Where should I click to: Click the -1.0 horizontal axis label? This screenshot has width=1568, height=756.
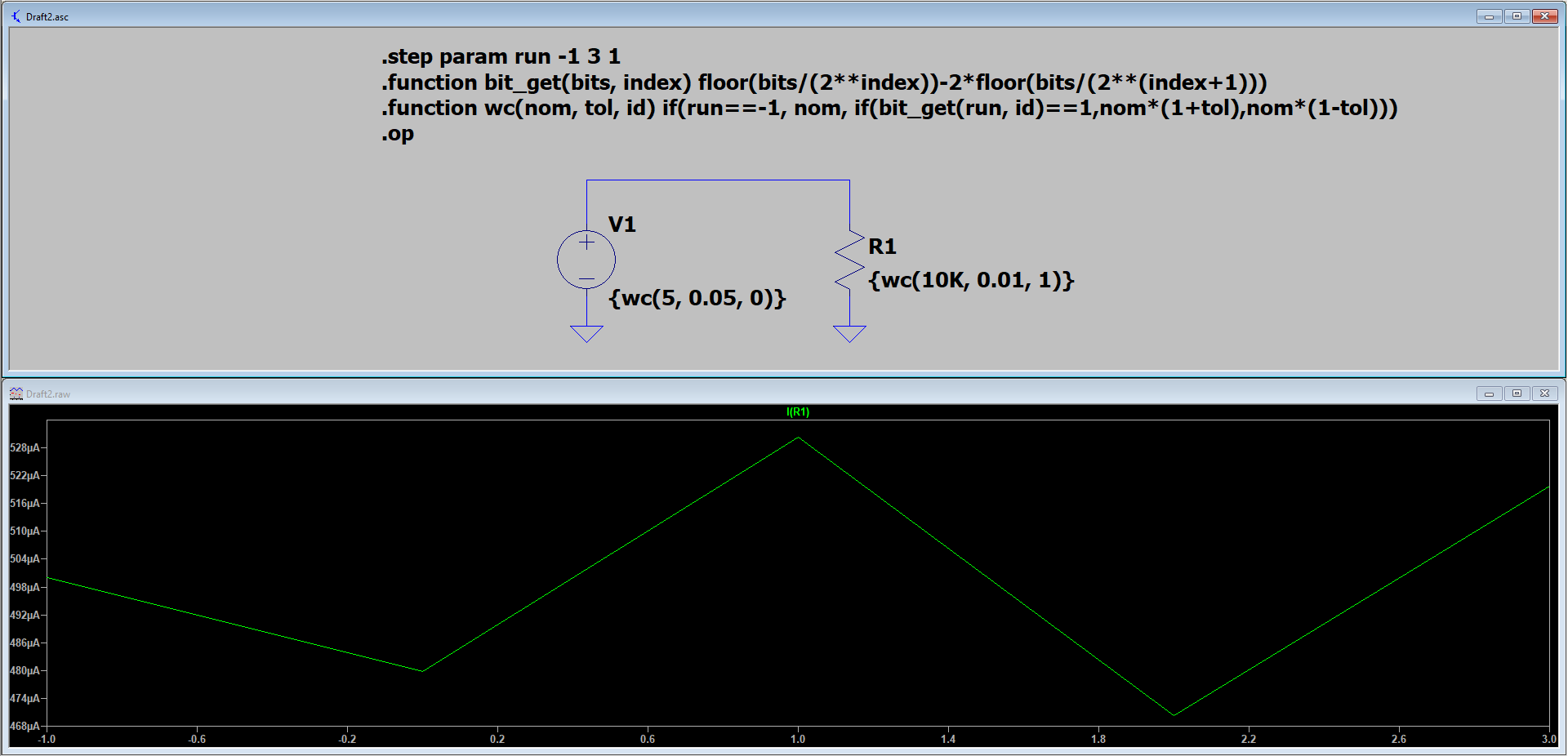coord(47,739)
